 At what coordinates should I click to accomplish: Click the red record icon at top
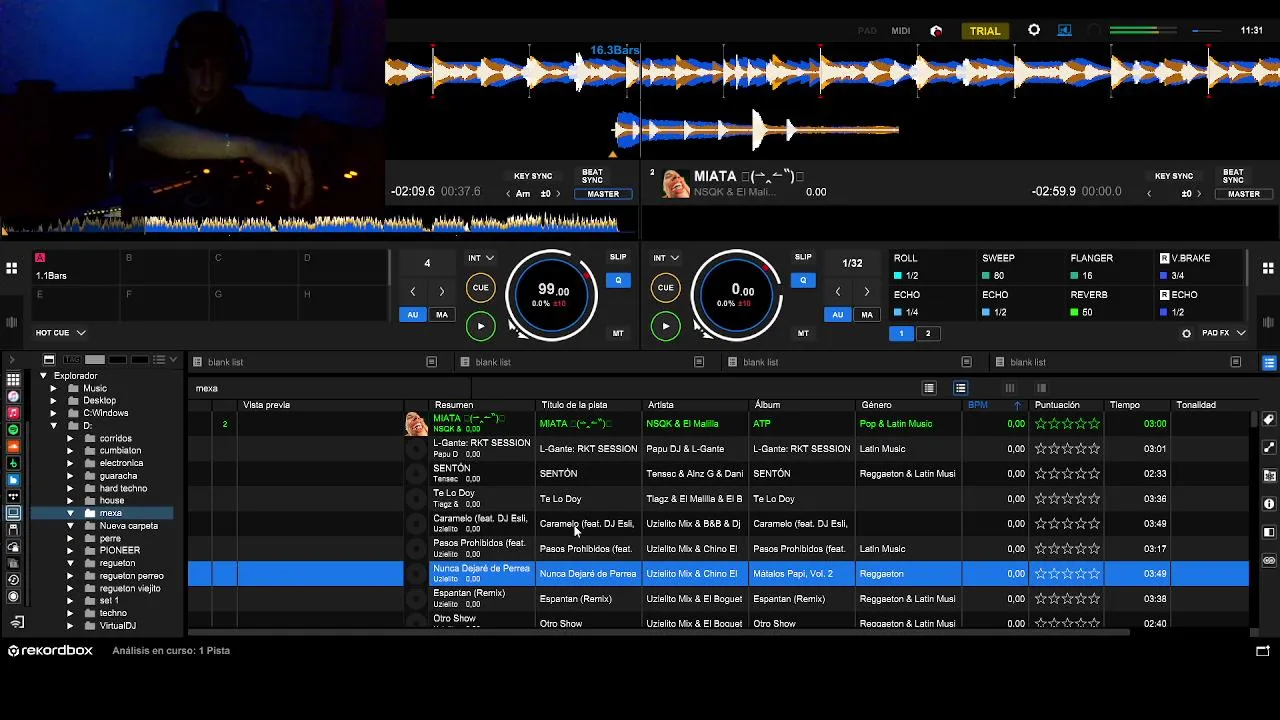[x=936, y=31]
